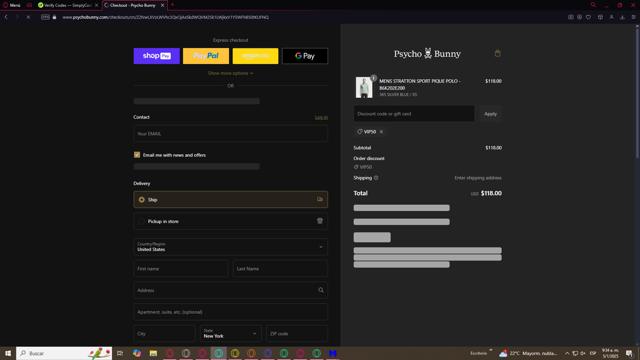The height and width of the screenshot is (360, 640).
Task: Select the Checkout - Psycho Bunny tab
Action: point(133,5)
